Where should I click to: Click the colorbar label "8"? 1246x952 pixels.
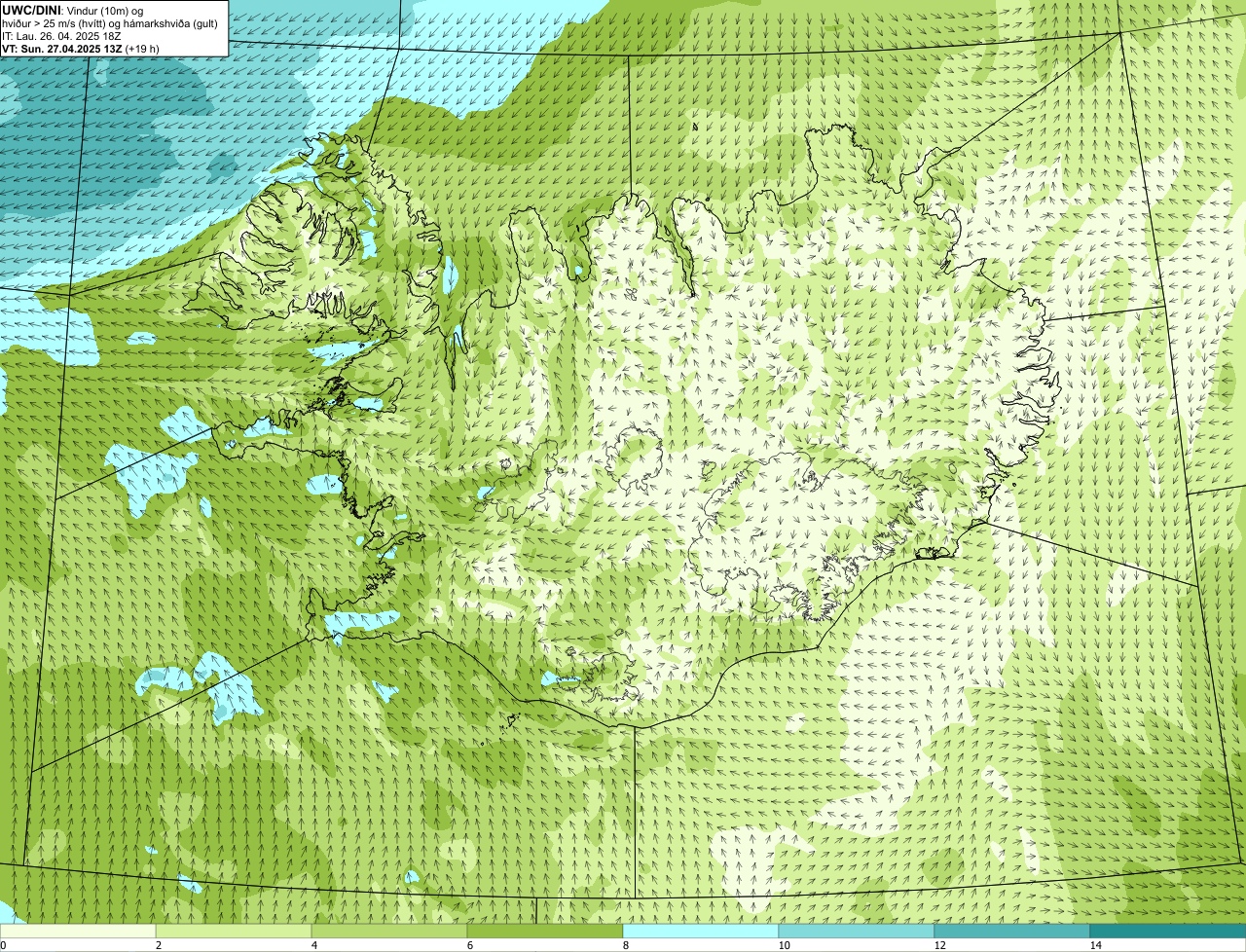[x=625, y=945]
